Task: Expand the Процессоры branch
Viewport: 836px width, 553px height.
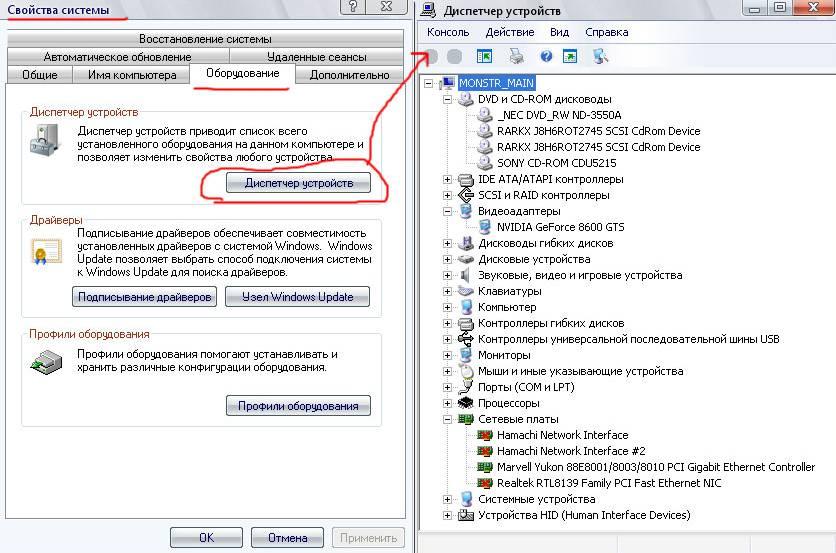Action: click(447, 403)
